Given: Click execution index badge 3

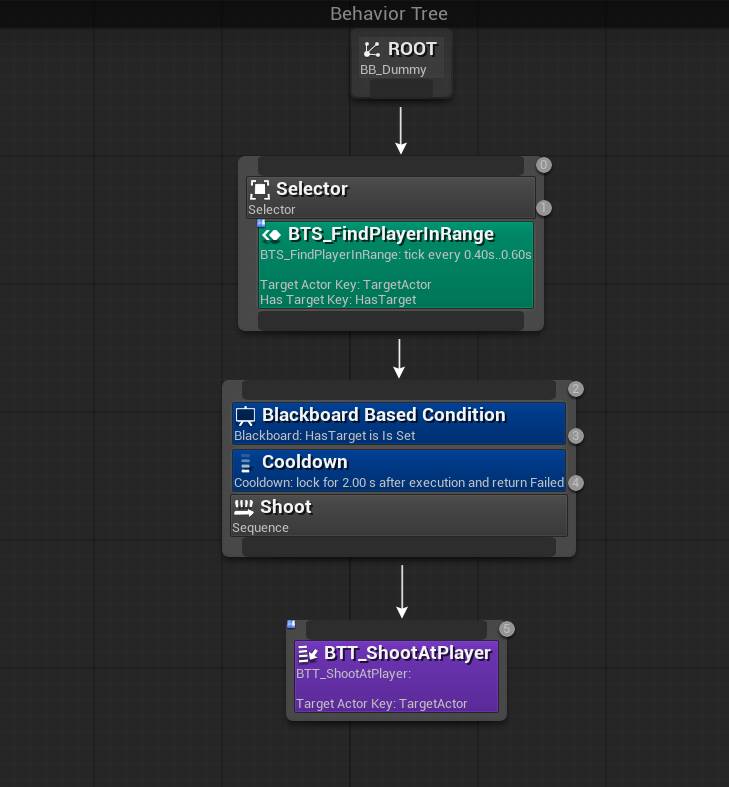Looking at the screenshot, I should tap(575, 436).
